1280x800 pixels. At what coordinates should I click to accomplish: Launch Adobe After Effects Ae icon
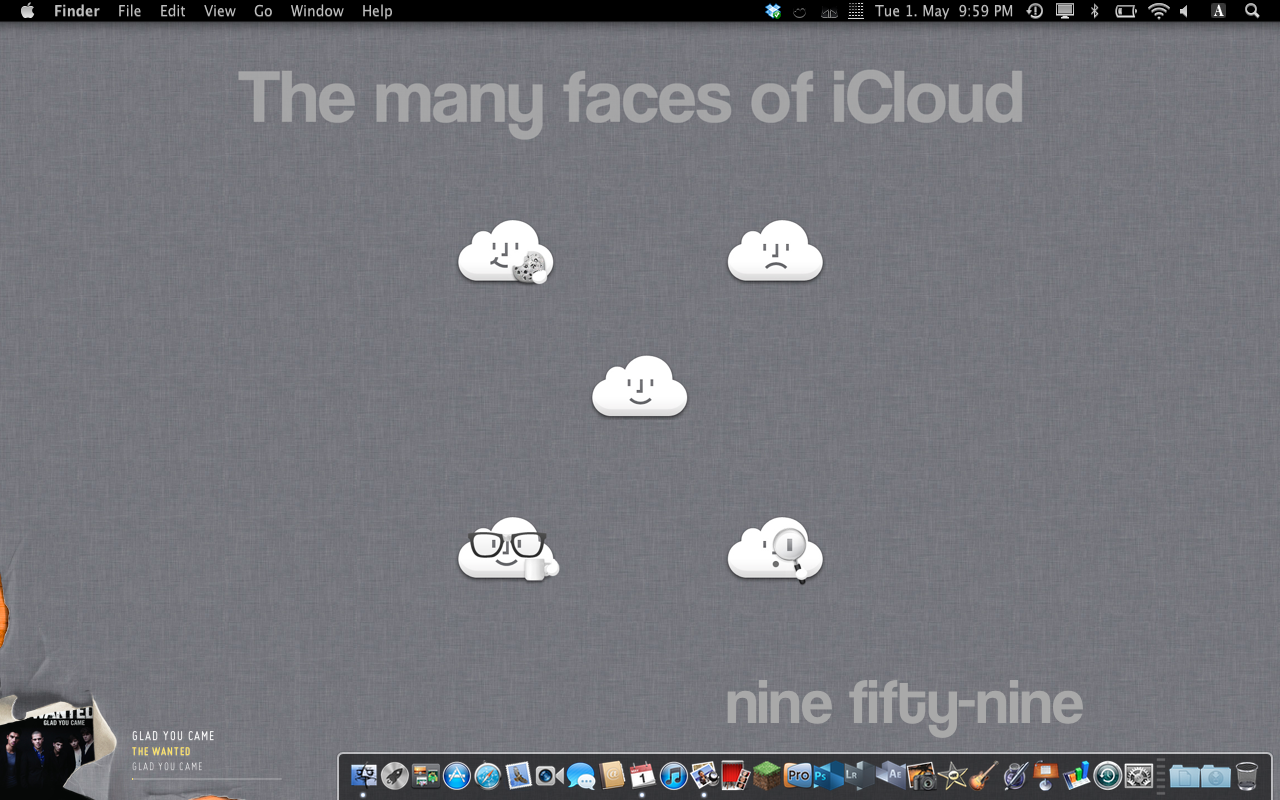(x=890, y=775)
